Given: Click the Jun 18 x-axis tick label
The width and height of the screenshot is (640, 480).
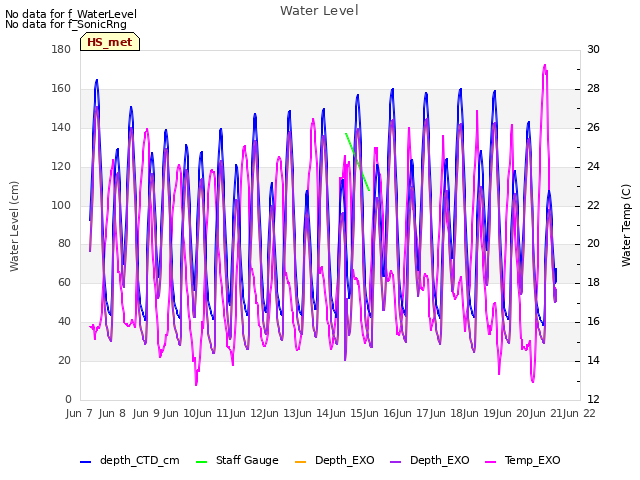Looking at the screenshot, I should (447, 413).
